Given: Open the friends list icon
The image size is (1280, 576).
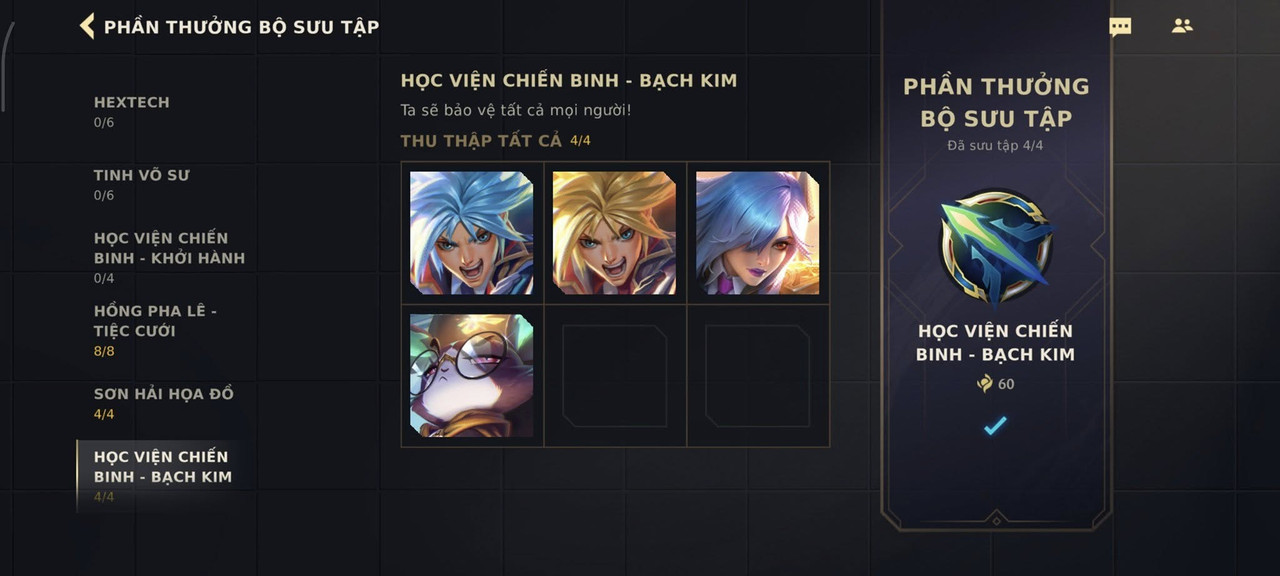Looking at the screenshot, I should [x=1182, y=26].
